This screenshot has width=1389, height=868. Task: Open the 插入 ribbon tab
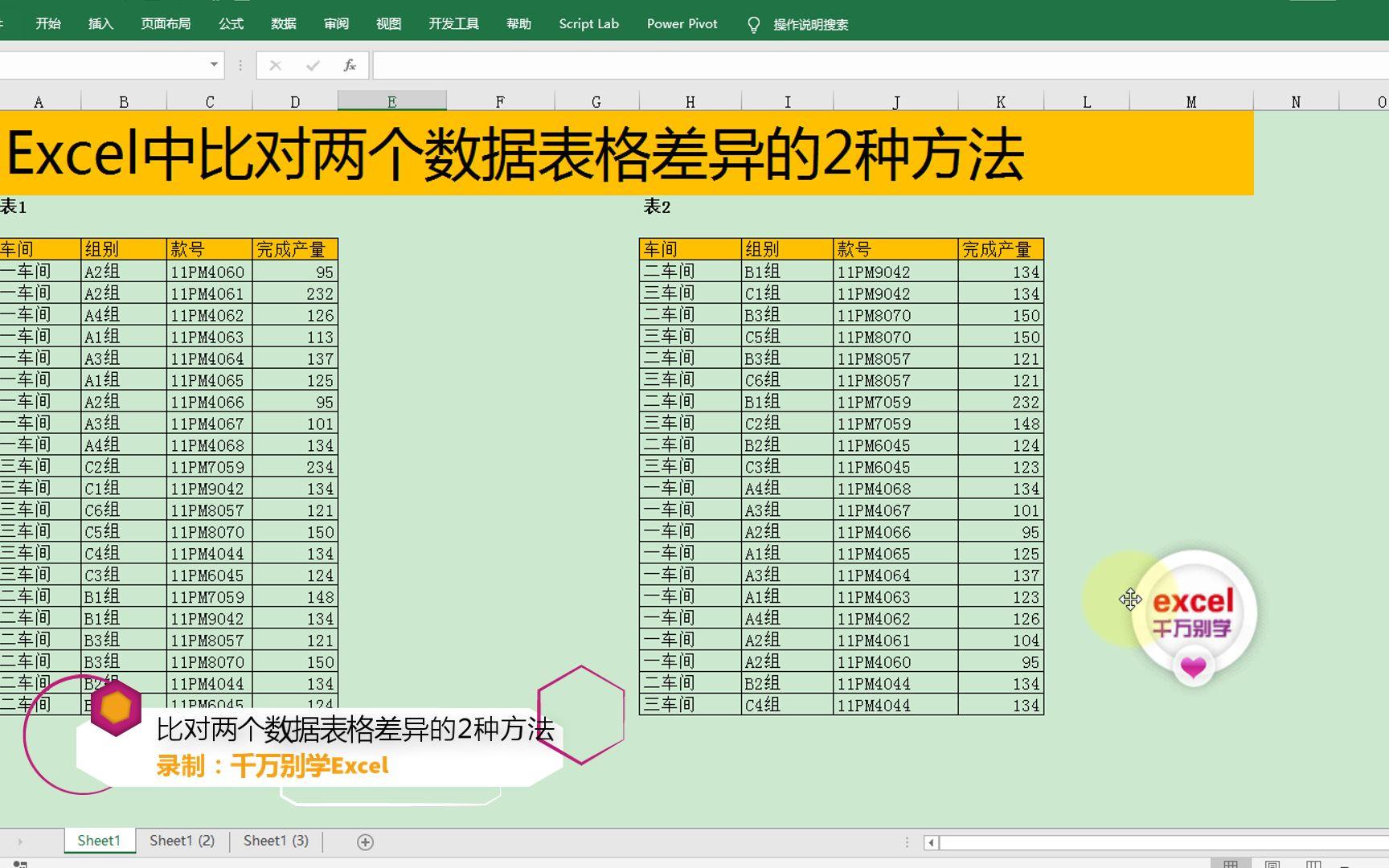(100, 24)
